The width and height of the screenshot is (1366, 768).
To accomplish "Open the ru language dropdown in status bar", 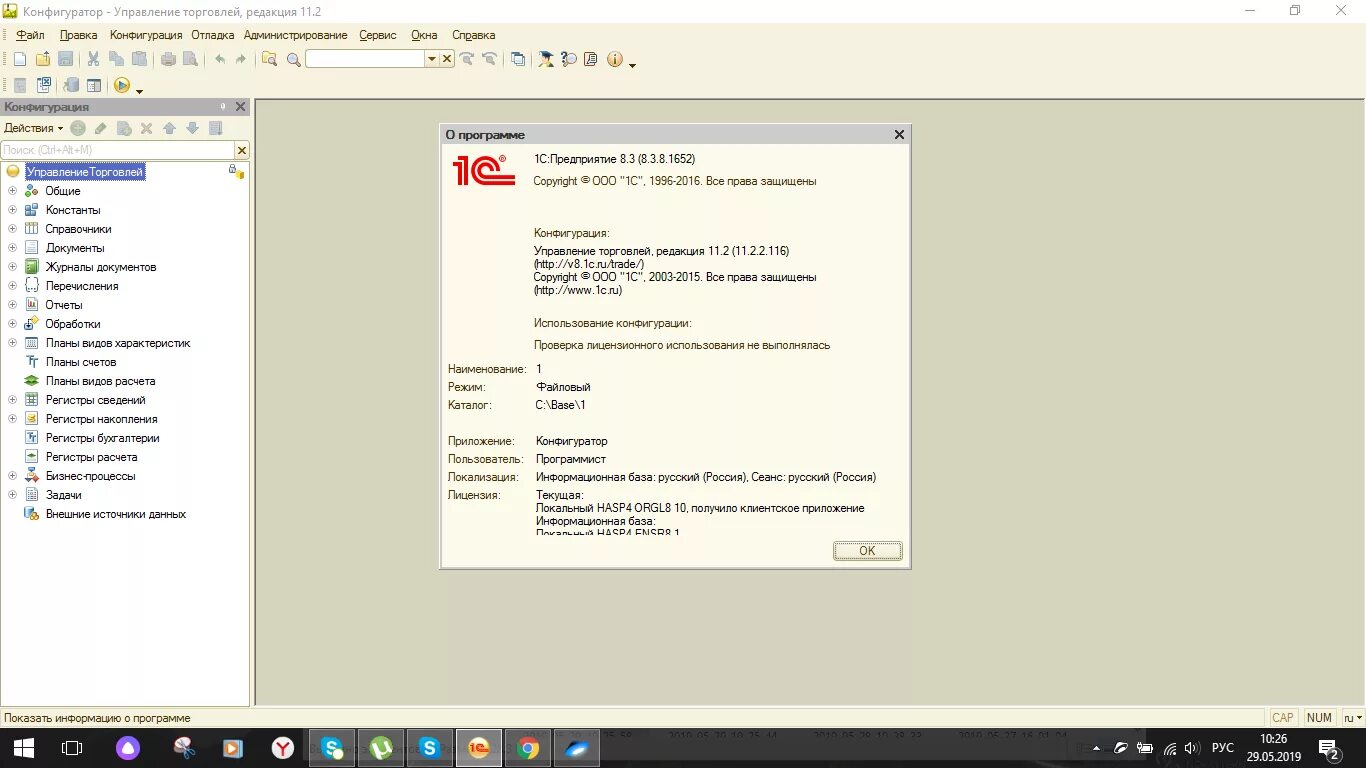I will coord(1352,718).
